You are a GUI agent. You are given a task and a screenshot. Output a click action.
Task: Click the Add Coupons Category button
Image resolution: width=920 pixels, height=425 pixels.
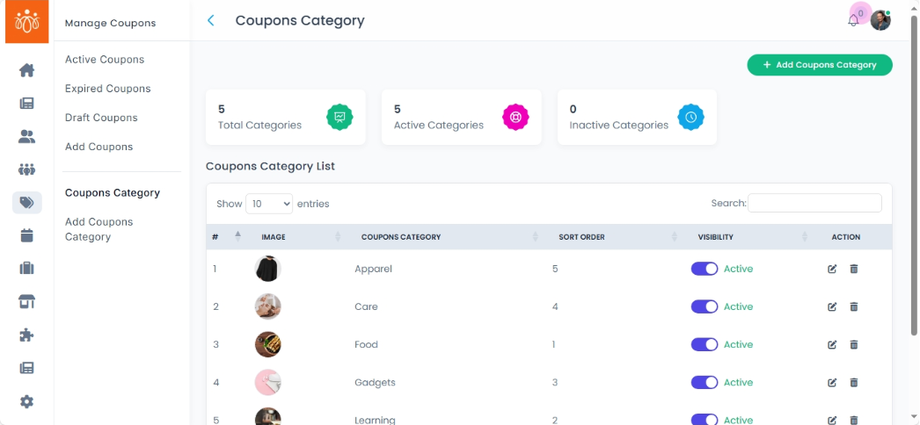pos(819,65)
